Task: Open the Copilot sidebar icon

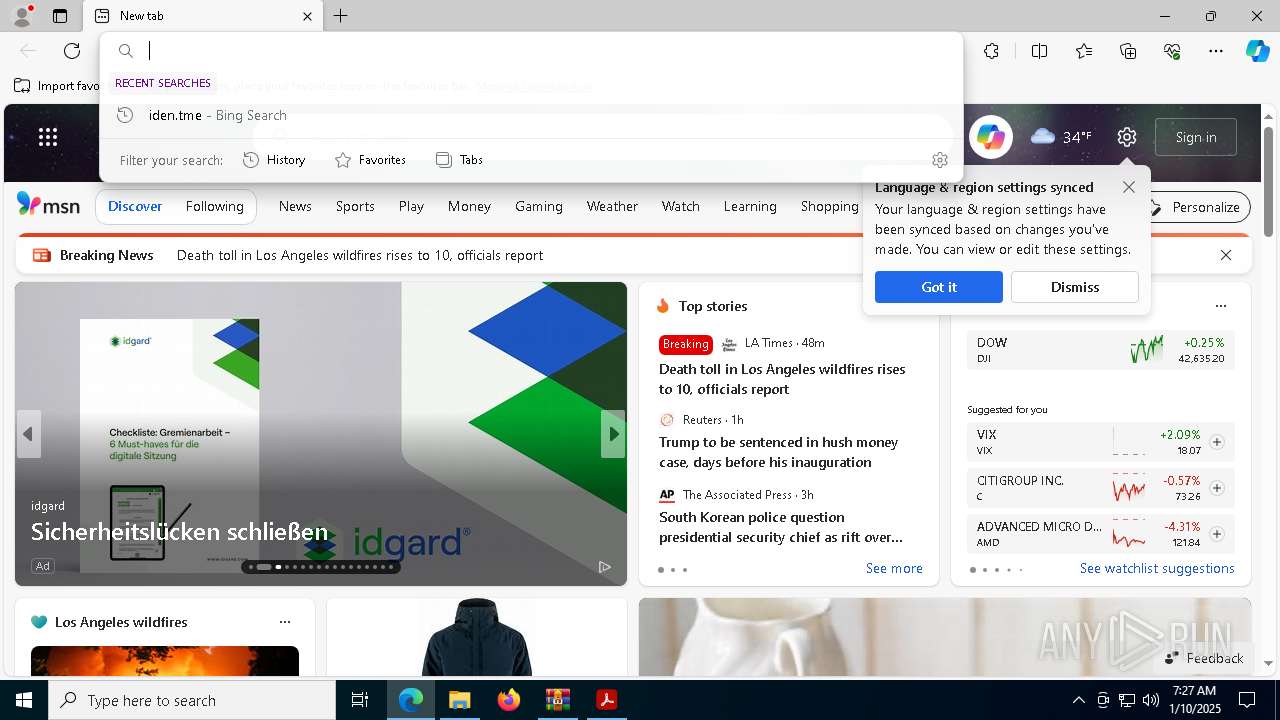Action: [x=1257, y=51]
